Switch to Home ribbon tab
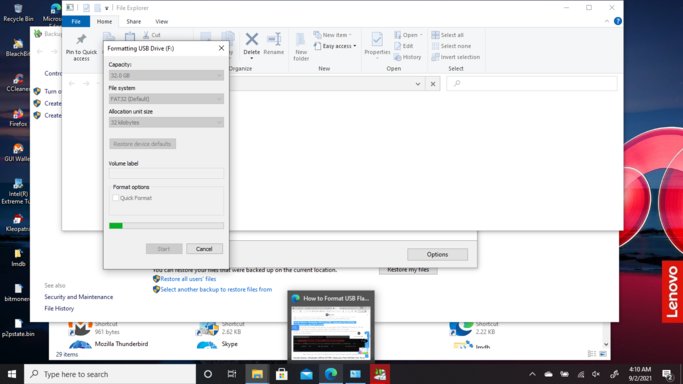 pyautogui.click(x=104, y=21)
